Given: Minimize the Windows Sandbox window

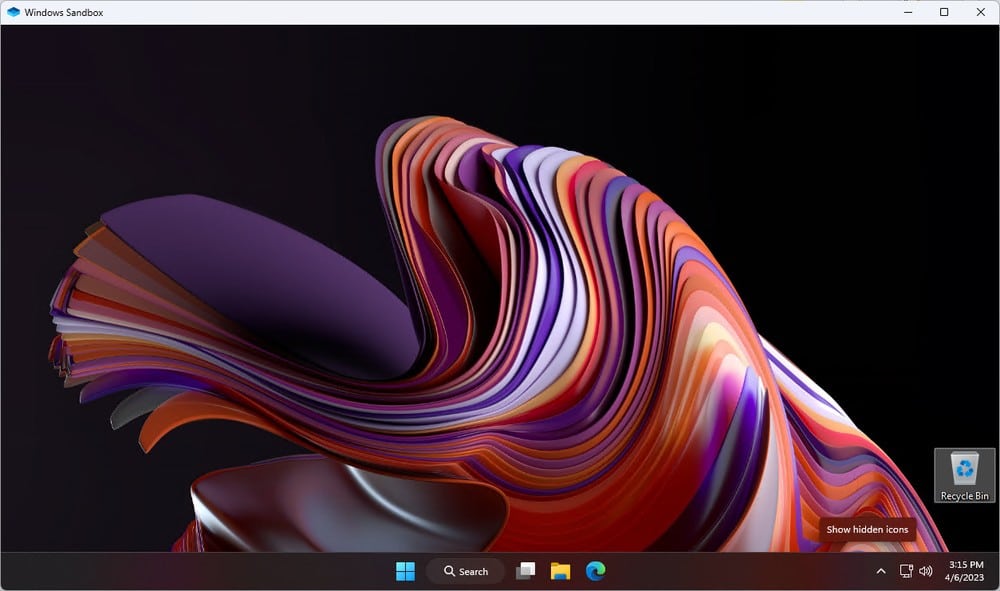Looking at the screenshot, I should [x=908, y=12].
